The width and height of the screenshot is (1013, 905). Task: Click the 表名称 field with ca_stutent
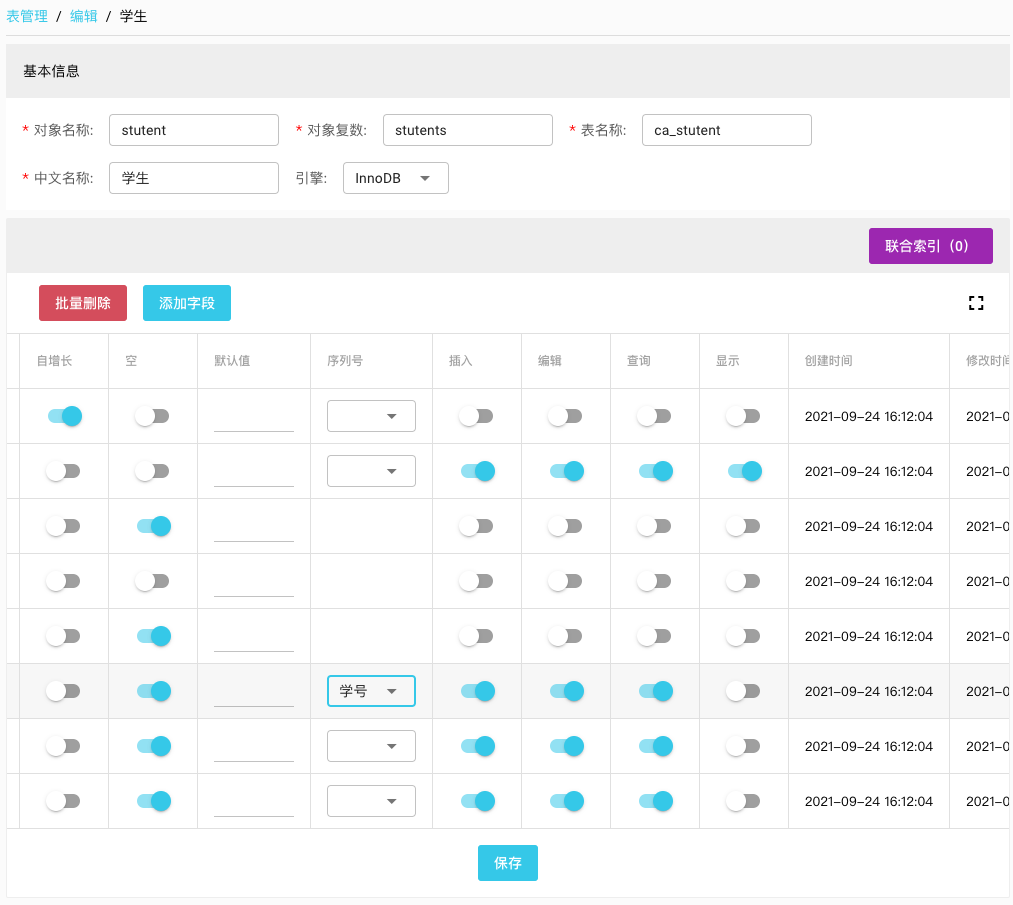pyautogui.click(x=726, y=130)
